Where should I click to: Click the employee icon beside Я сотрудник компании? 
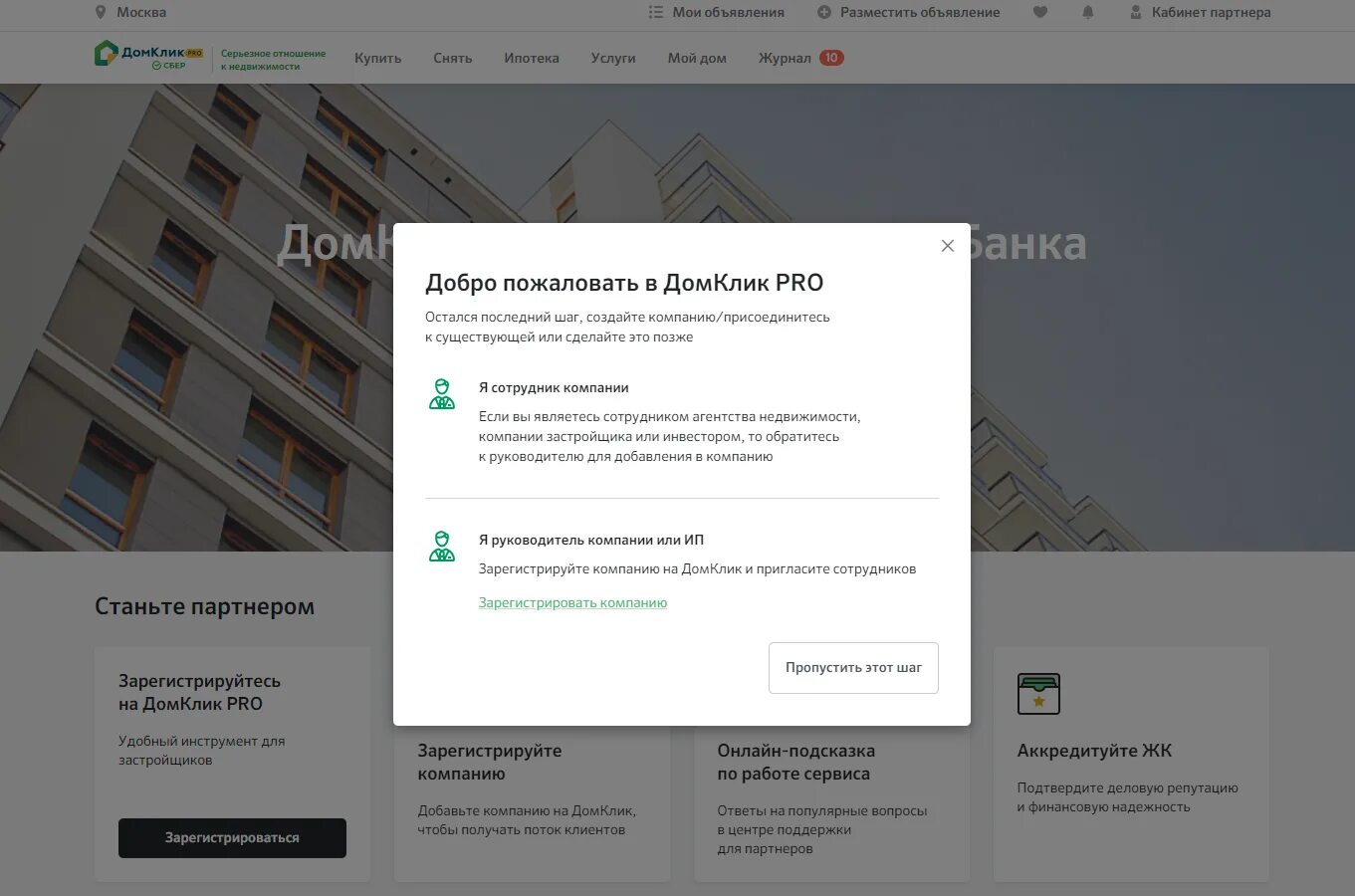click(442, 394)
